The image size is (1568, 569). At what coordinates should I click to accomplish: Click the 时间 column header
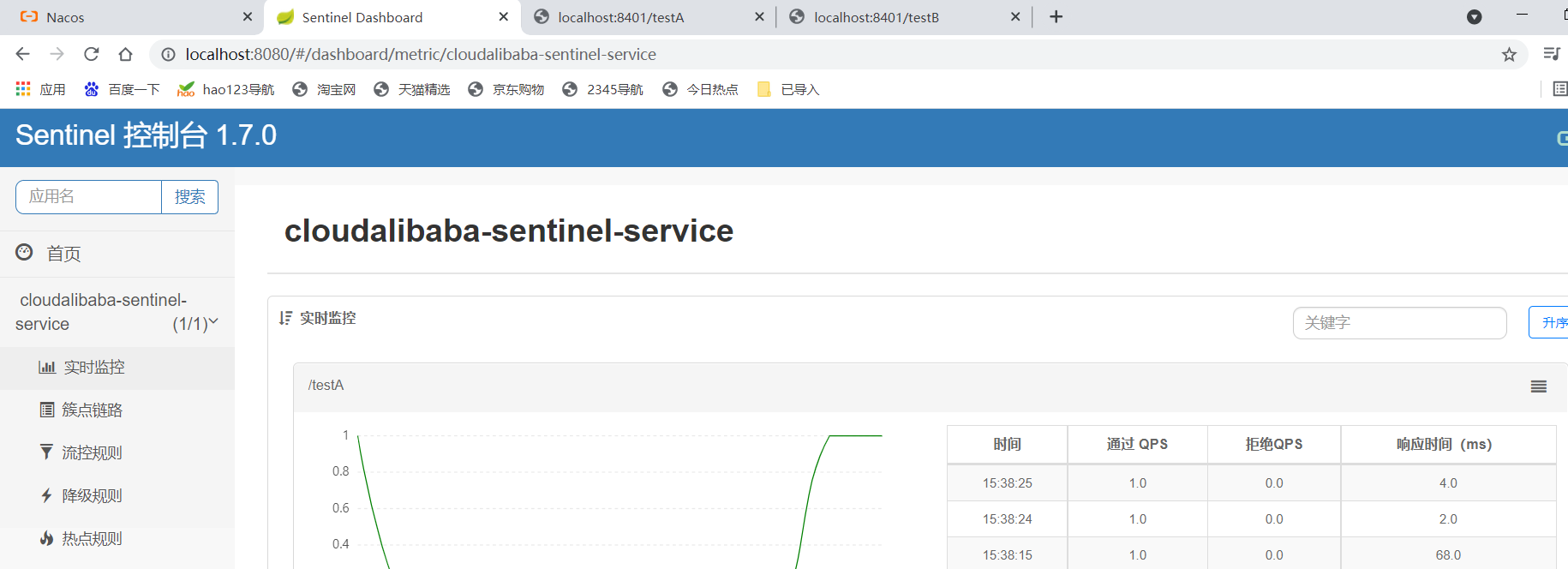(1008, 445)
